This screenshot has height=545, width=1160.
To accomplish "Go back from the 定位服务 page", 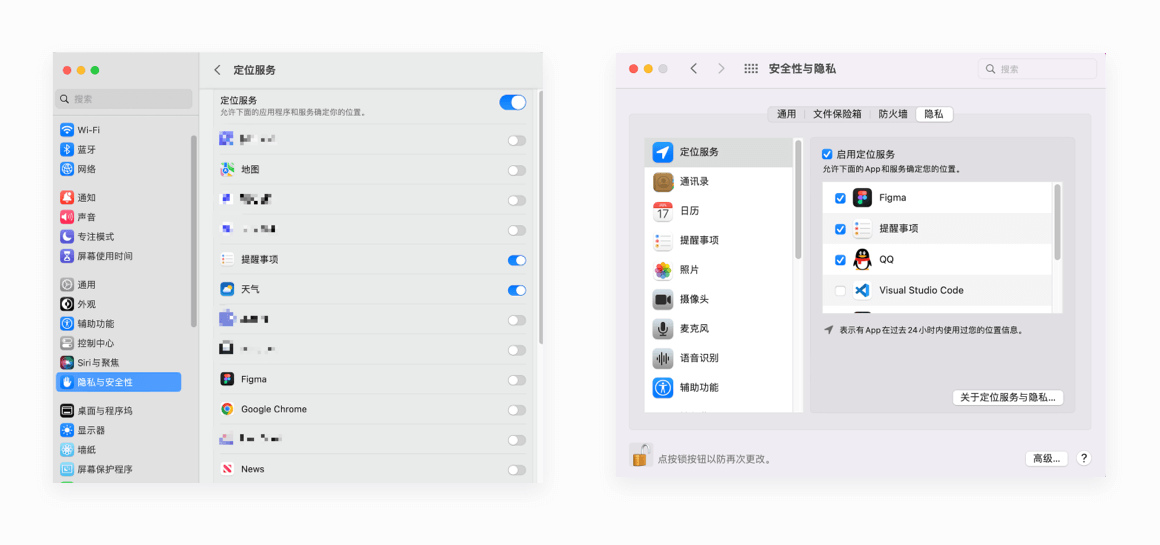I will (218, 70).
